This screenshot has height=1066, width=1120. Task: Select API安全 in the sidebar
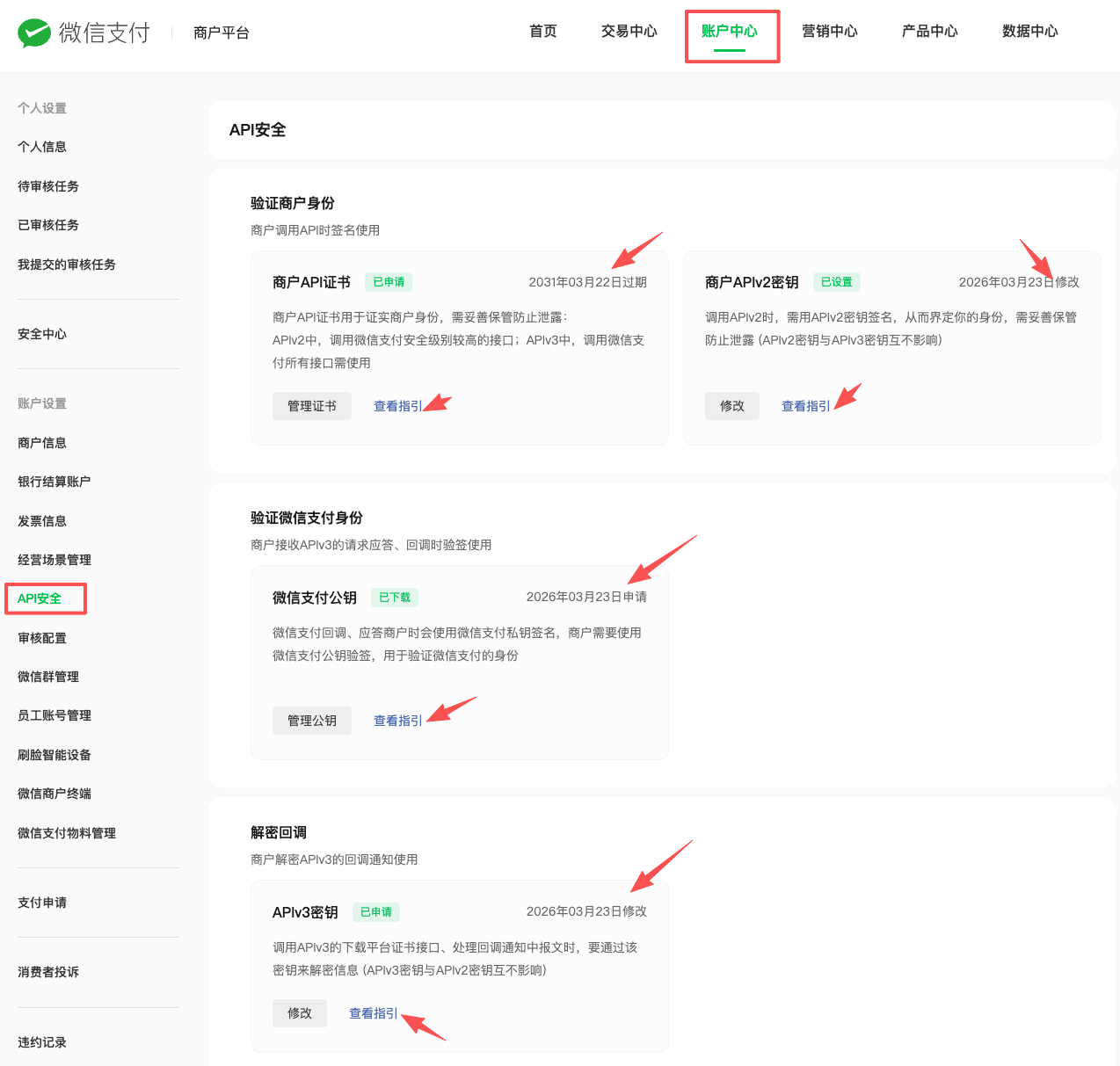(40, 598)
